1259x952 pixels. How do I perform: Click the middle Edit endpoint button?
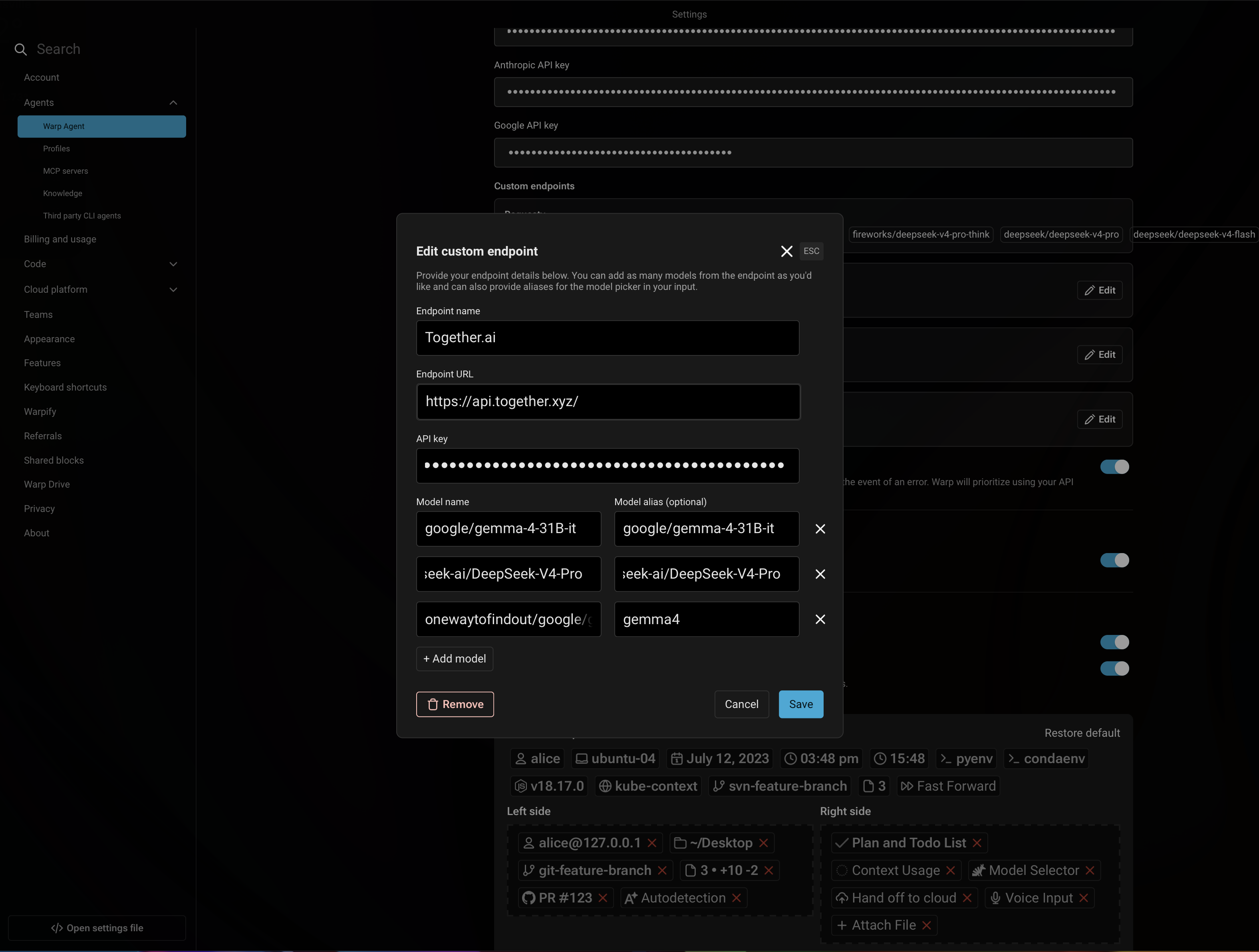[1099, 355]
